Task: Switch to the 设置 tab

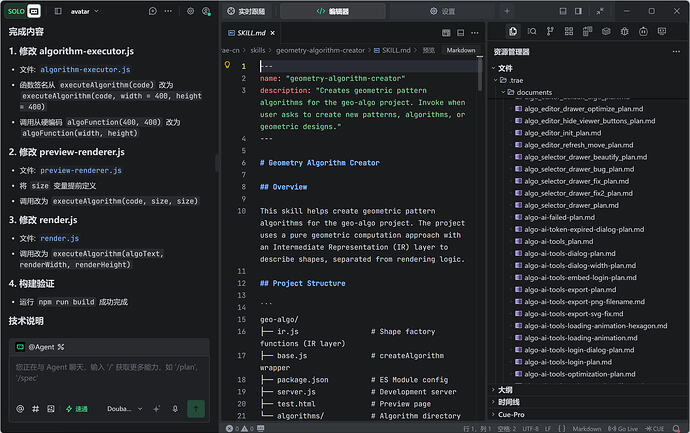Action: [442, 11]
